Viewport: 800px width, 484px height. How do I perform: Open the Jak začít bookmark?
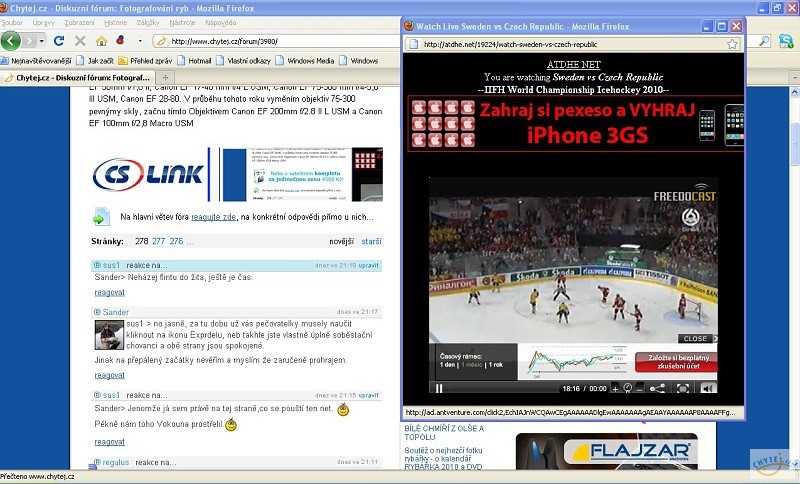click(x=95, y=61)
